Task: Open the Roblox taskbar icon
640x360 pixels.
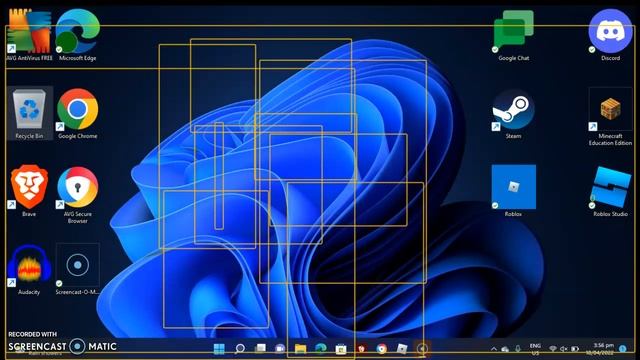Action: click(x=402, y=349)
